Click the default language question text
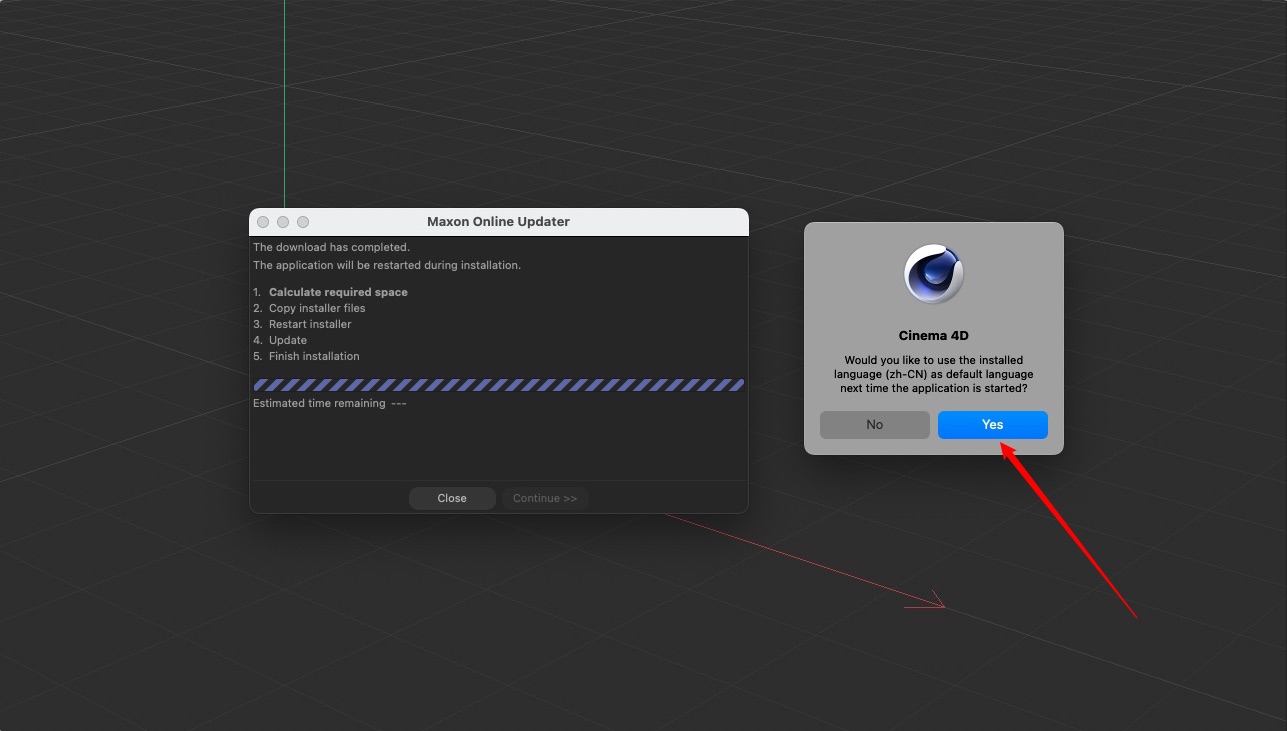 click(x=933, y=373)
